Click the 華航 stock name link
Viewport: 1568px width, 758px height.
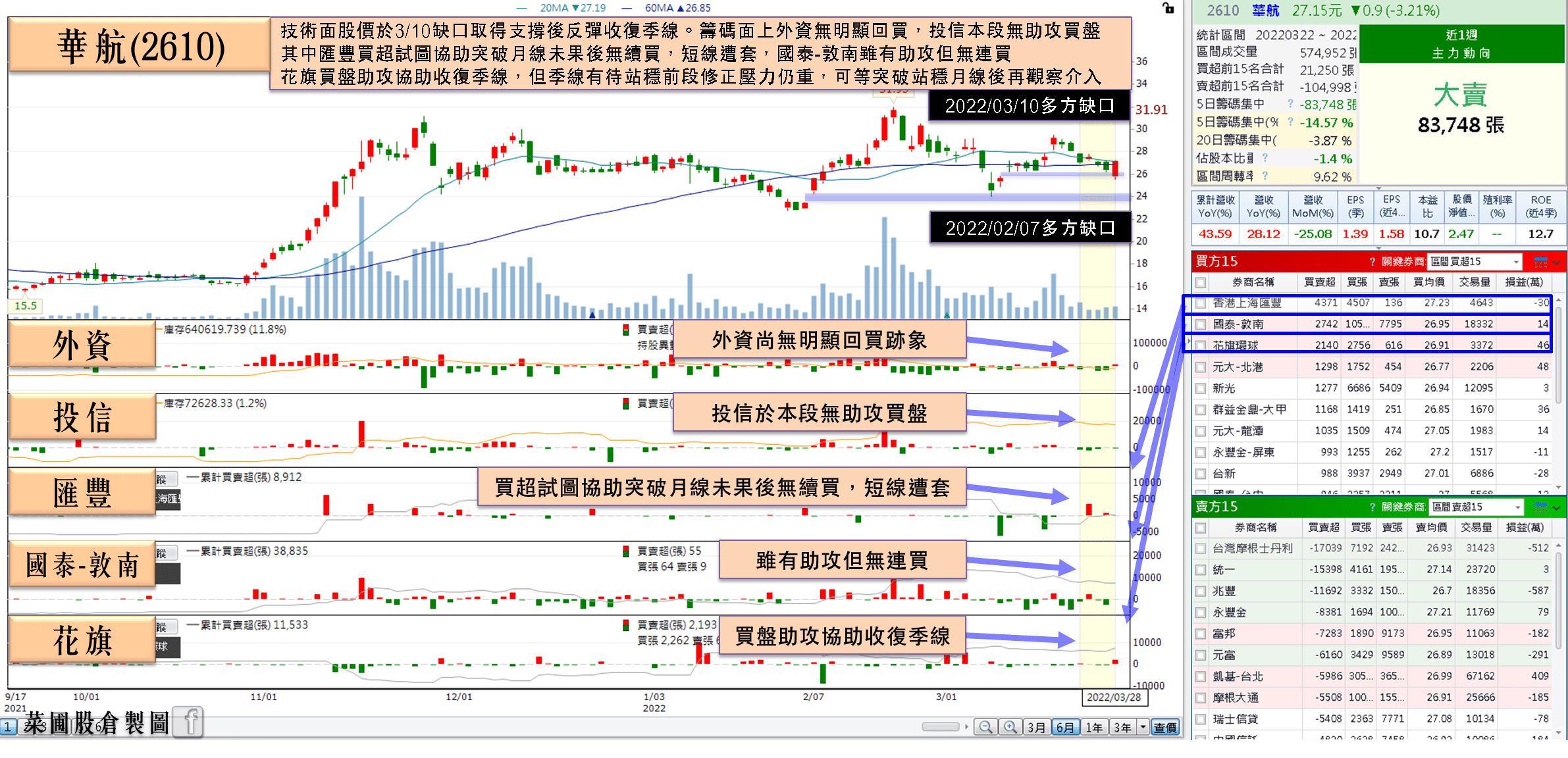(1265, 11)
